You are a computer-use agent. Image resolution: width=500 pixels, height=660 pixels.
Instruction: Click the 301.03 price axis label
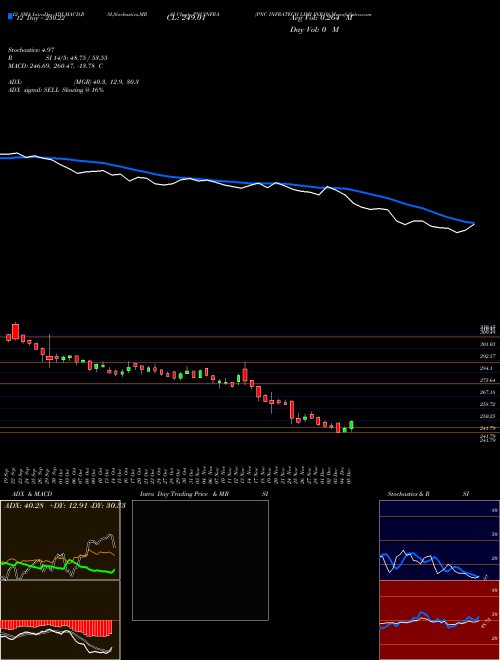487,344
